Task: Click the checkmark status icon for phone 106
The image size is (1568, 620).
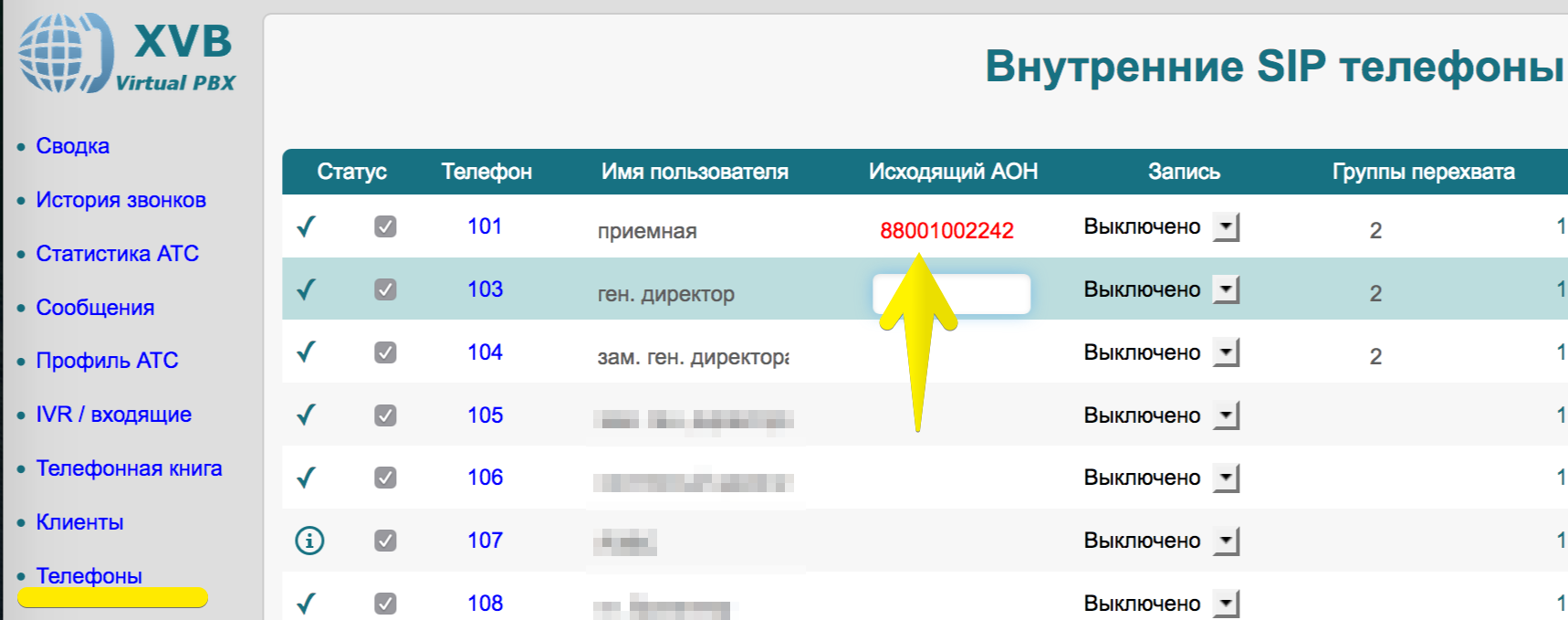Action: [307, 478]
